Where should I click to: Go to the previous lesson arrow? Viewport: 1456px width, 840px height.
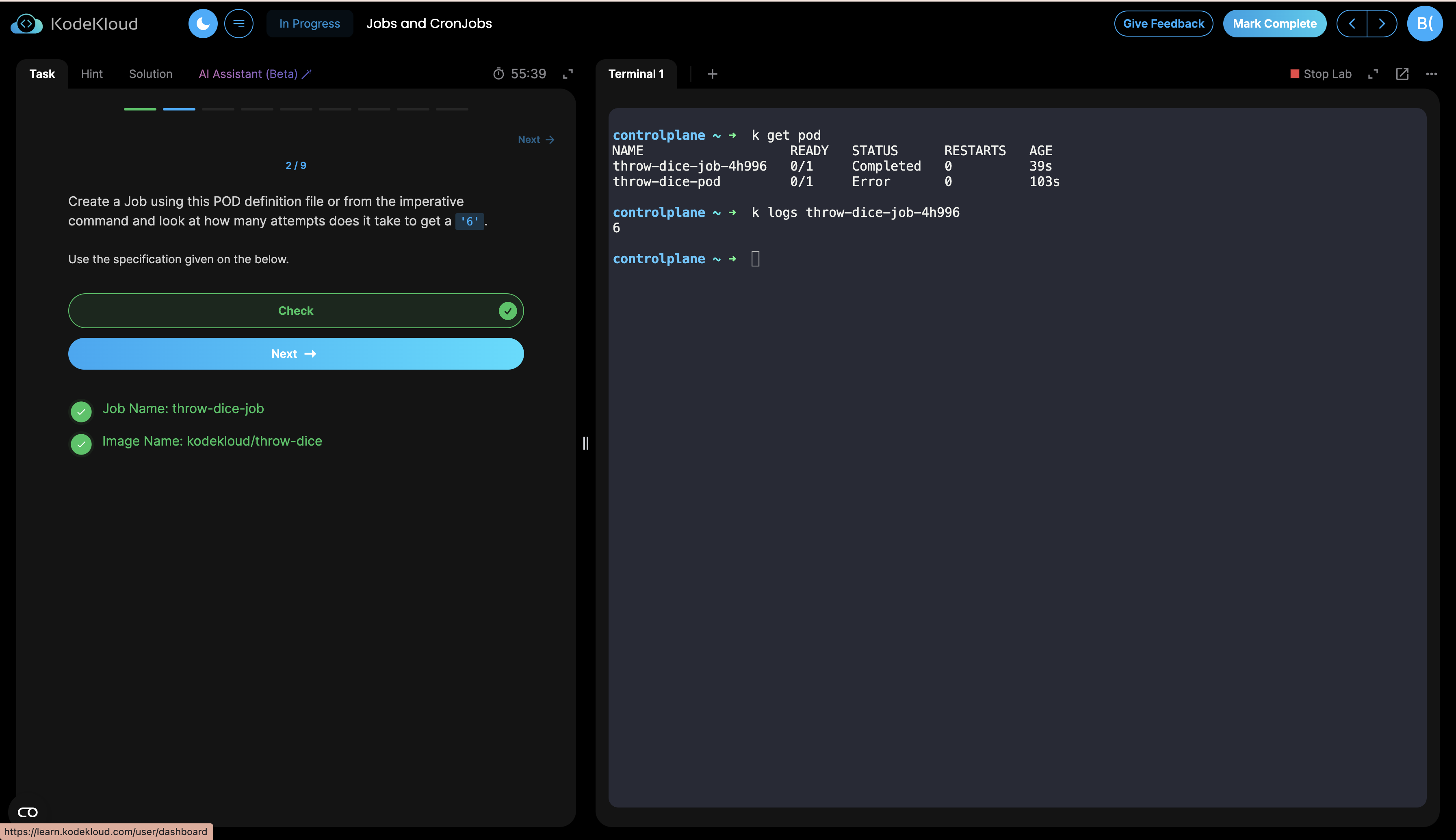coord(1352,24)
